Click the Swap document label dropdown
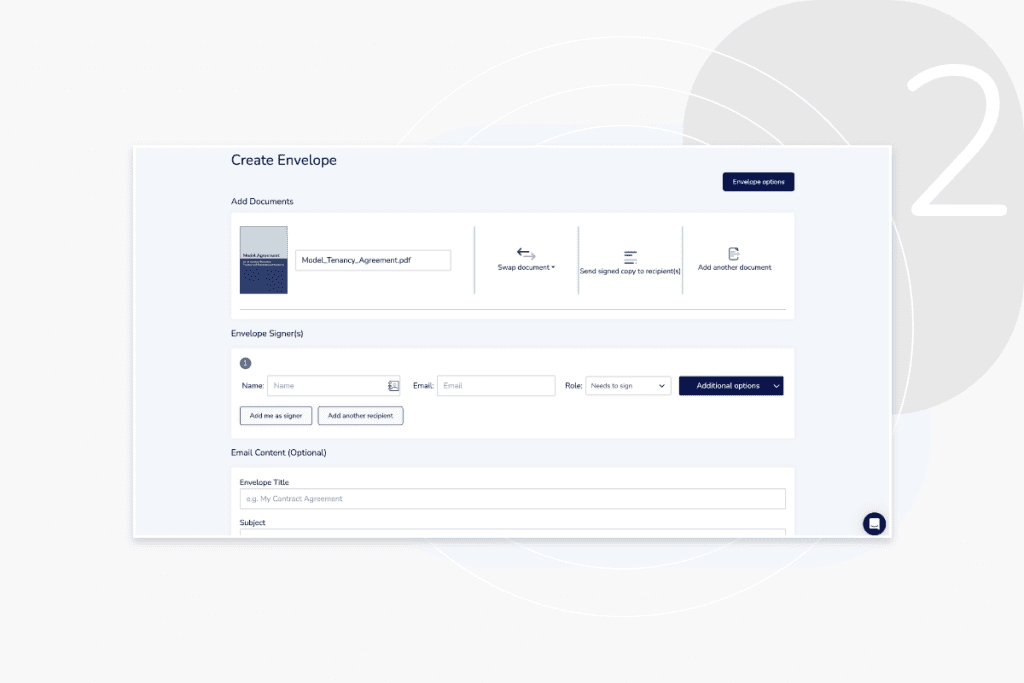This screenshot has width=1024, height=683. (x=526, y=268)
